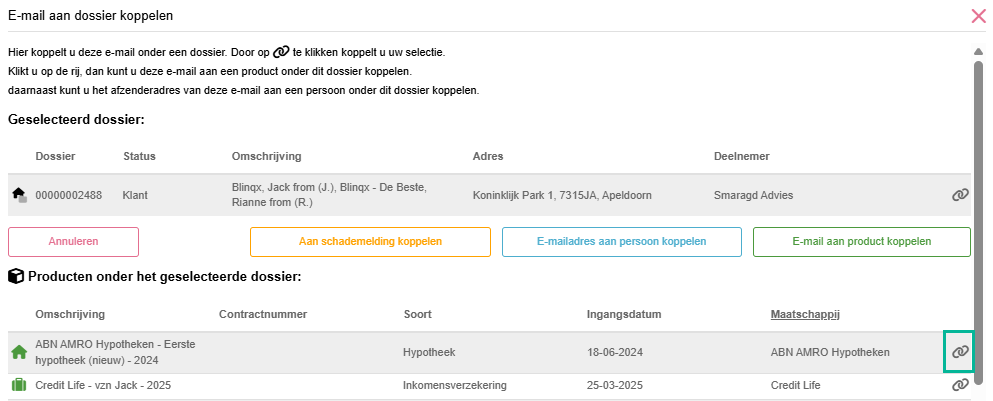Viewport: 993px width, 401px height.
Task: Click link icon for Credit Life row
Action: tap(960, 385)
